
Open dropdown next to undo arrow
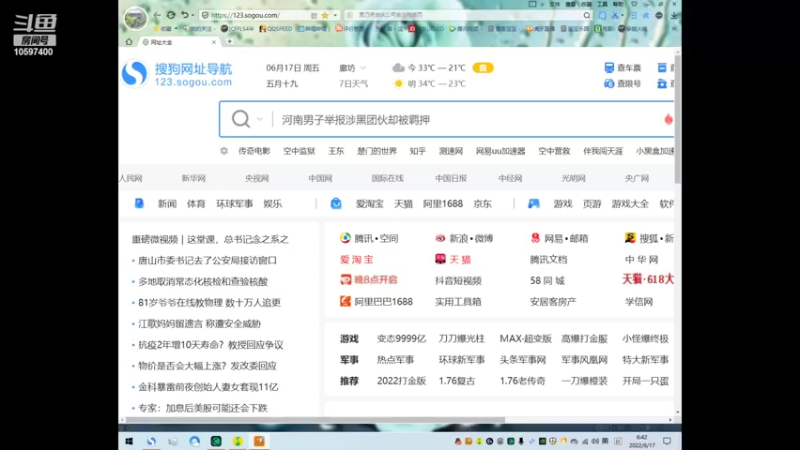(x=192, y=15)
